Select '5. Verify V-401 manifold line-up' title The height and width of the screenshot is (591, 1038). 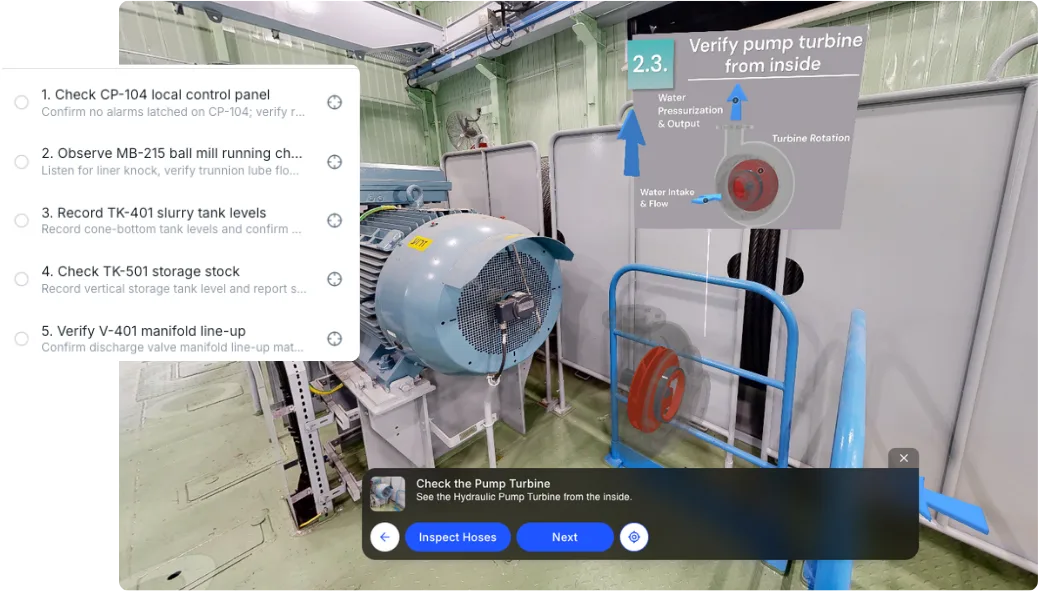coord(144,331)
